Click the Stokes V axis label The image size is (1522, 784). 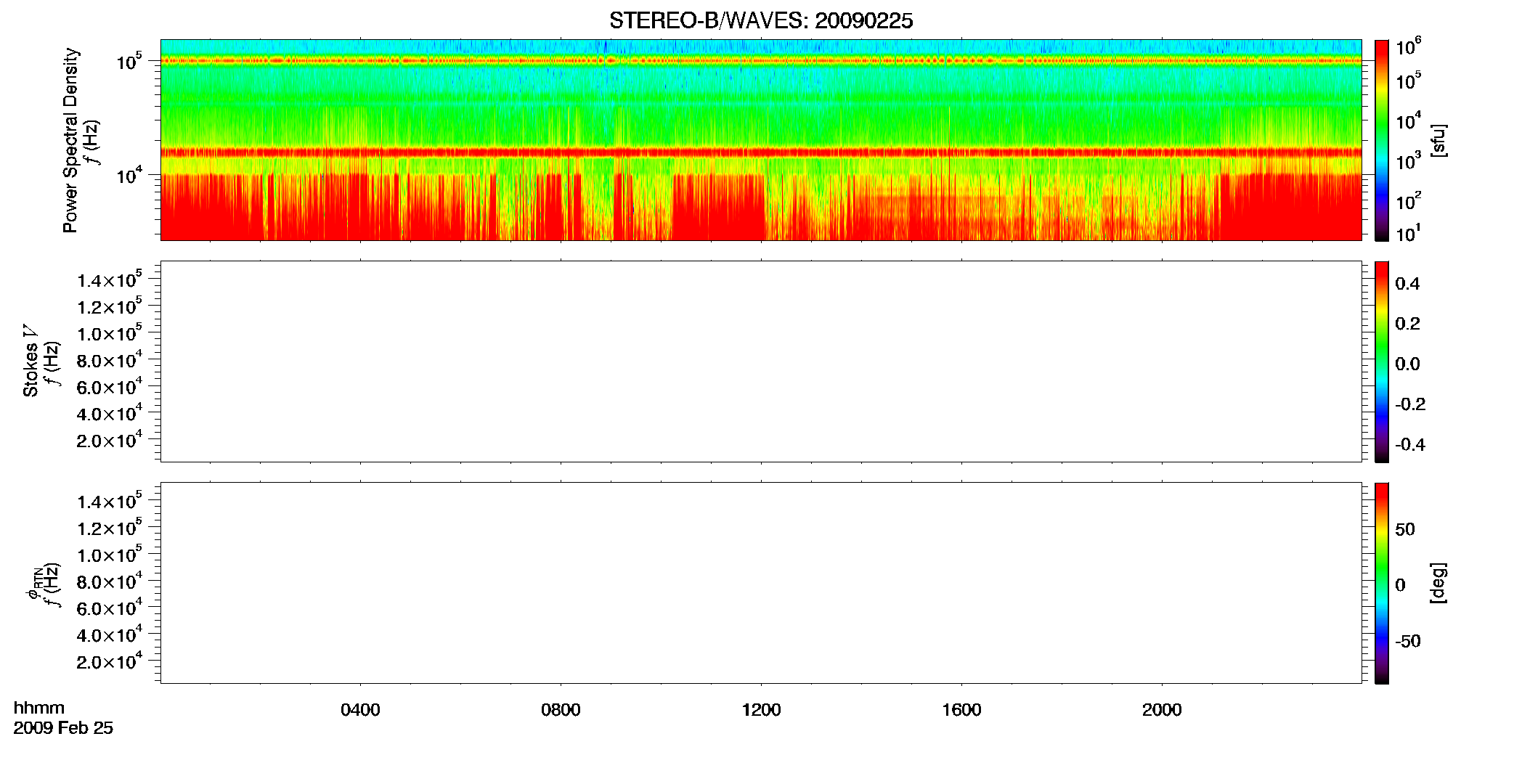30,362
